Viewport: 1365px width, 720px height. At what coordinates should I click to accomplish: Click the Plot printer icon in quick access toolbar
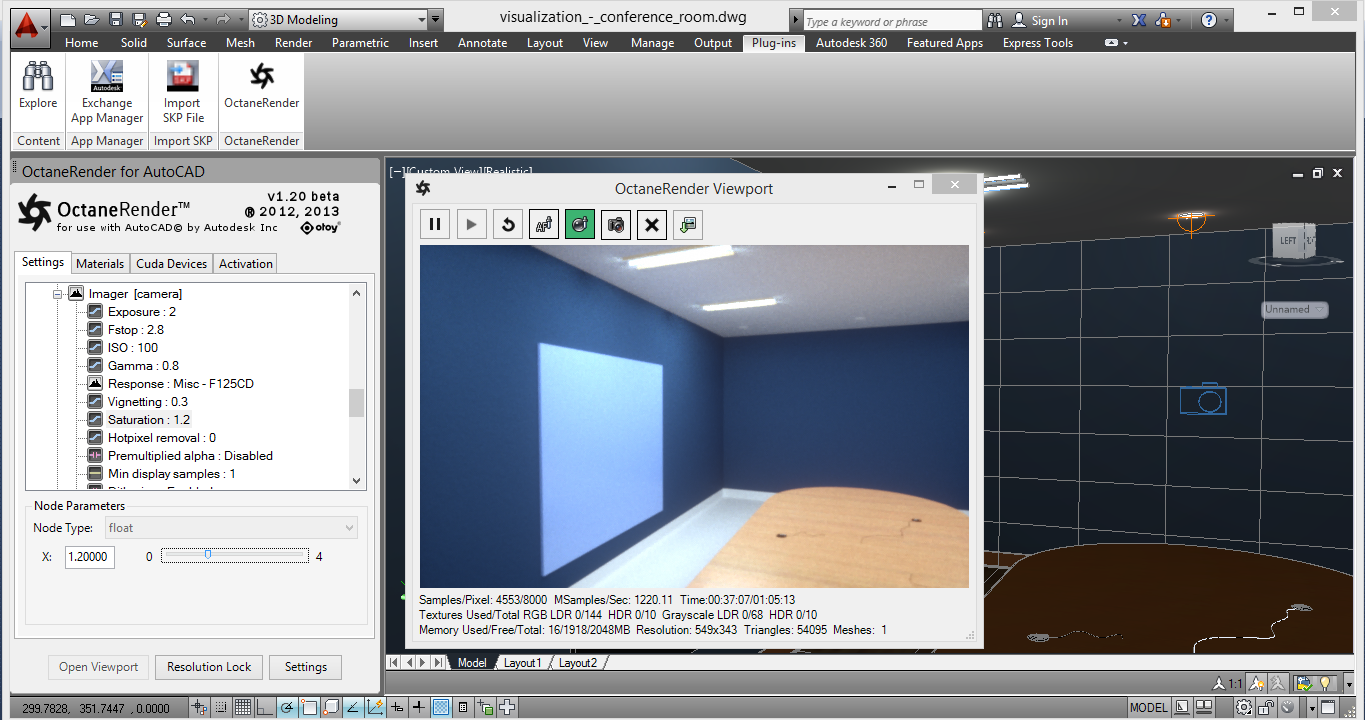pyautogui.click(x=164, y=19)
